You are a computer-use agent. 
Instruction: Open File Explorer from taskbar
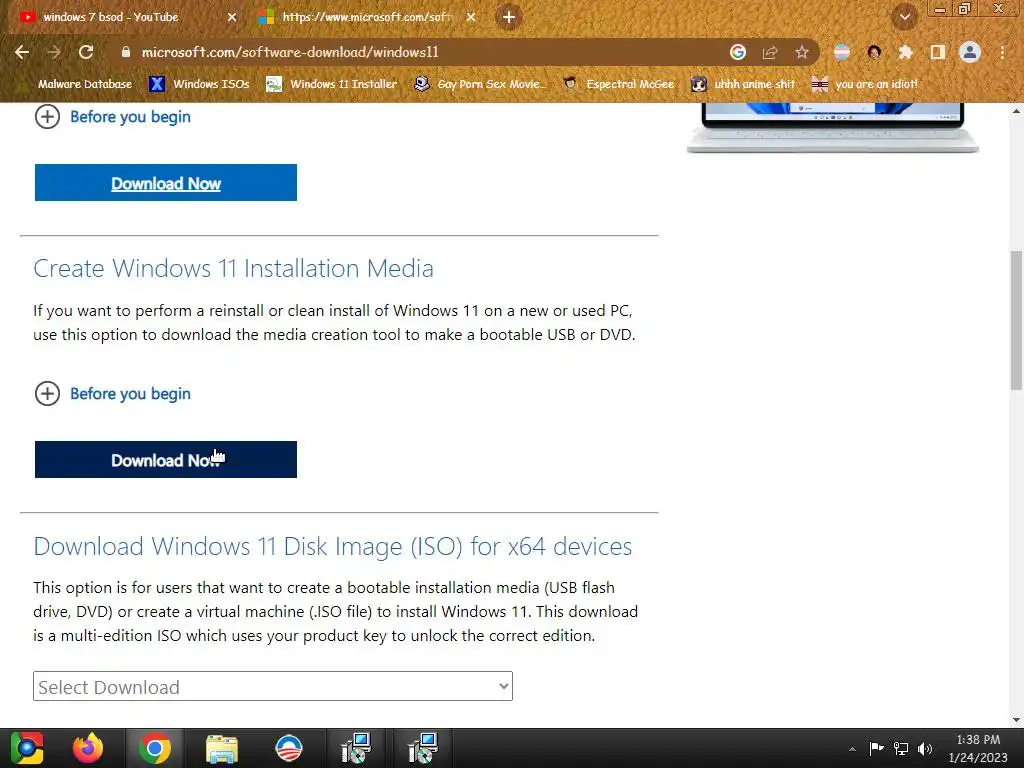pos(222,748)
